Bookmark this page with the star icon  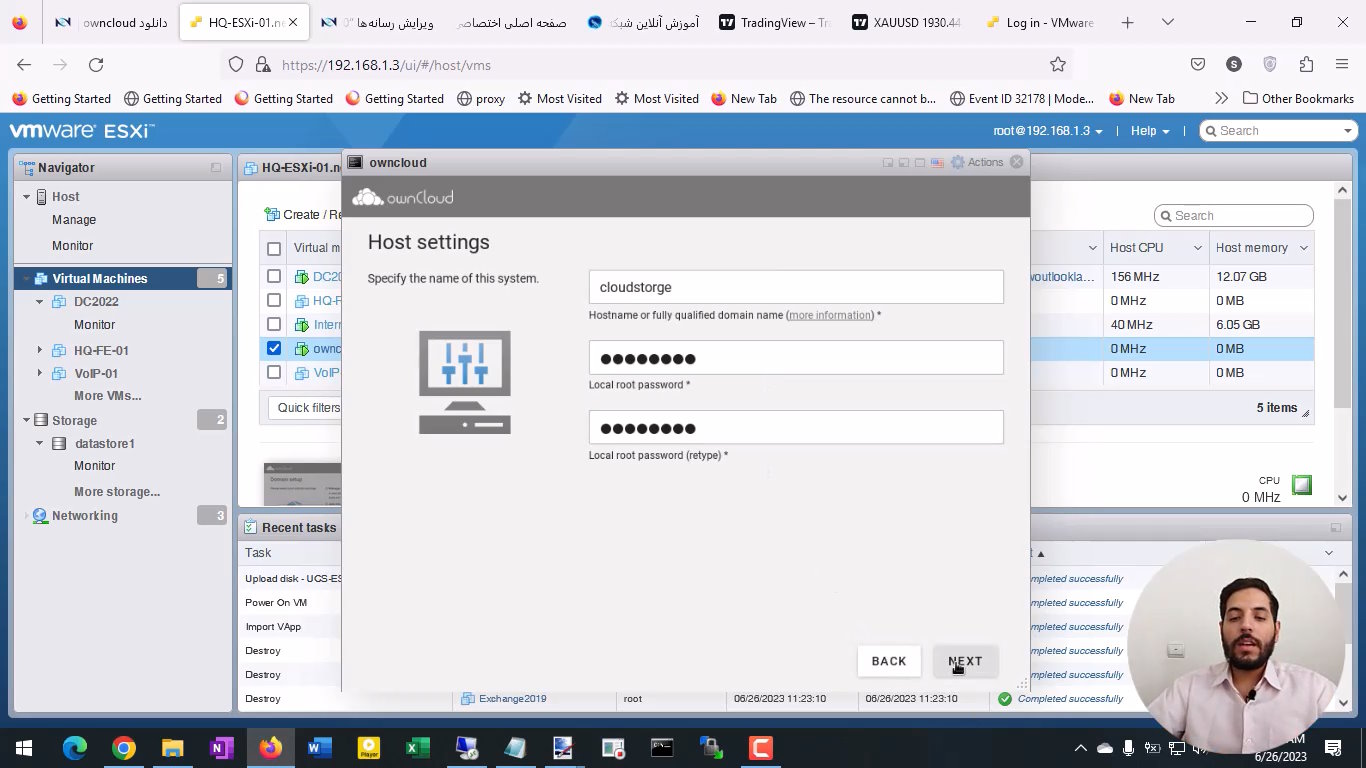click(x=1058, y=64)
